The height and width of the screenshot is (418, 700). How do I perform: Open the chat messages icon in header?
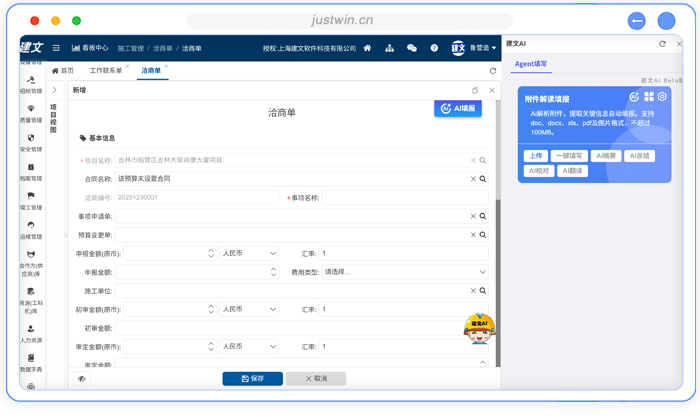click(412, 48)
